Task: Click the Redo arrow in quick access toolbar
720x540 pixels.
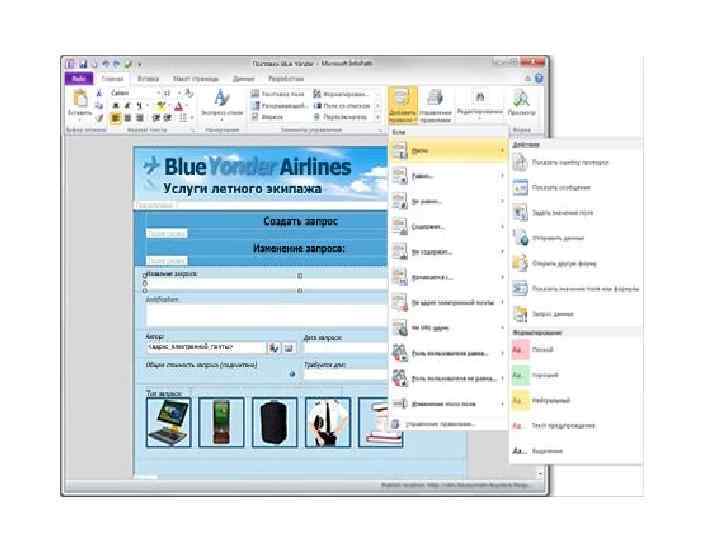Action: pyautogui.click(x=116, y=64)
